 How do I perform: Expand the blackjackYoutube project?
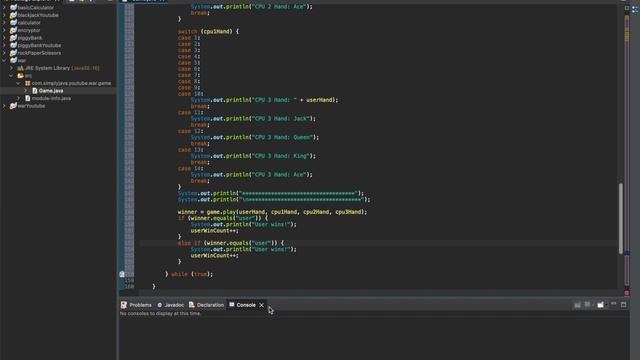[x=4, y=15]
